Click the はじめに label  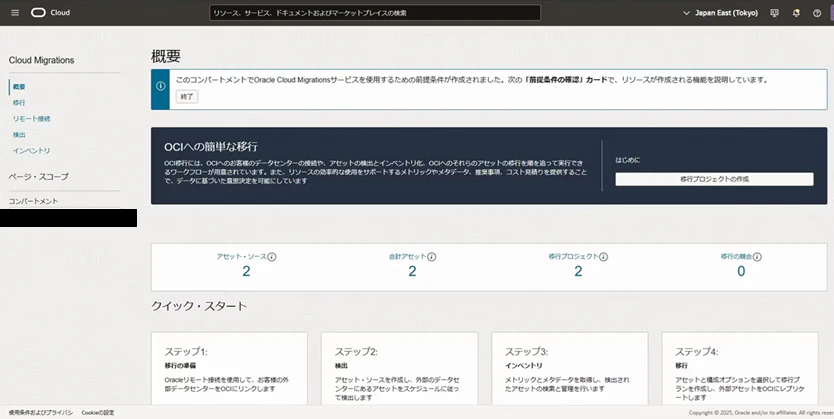628,160
